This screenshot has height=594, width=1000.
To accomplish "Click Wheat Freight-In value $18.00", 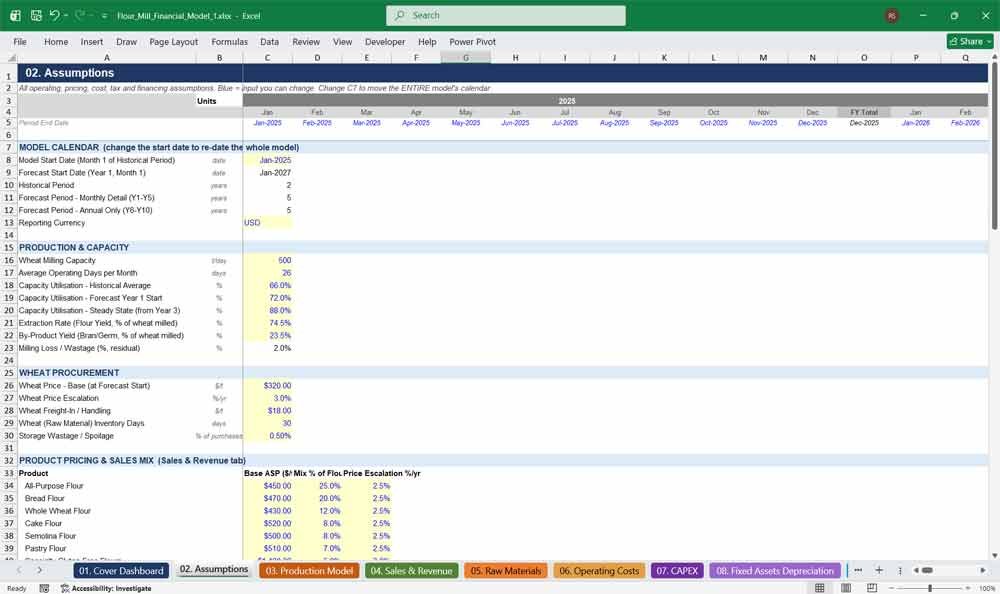I will [268, 411].
